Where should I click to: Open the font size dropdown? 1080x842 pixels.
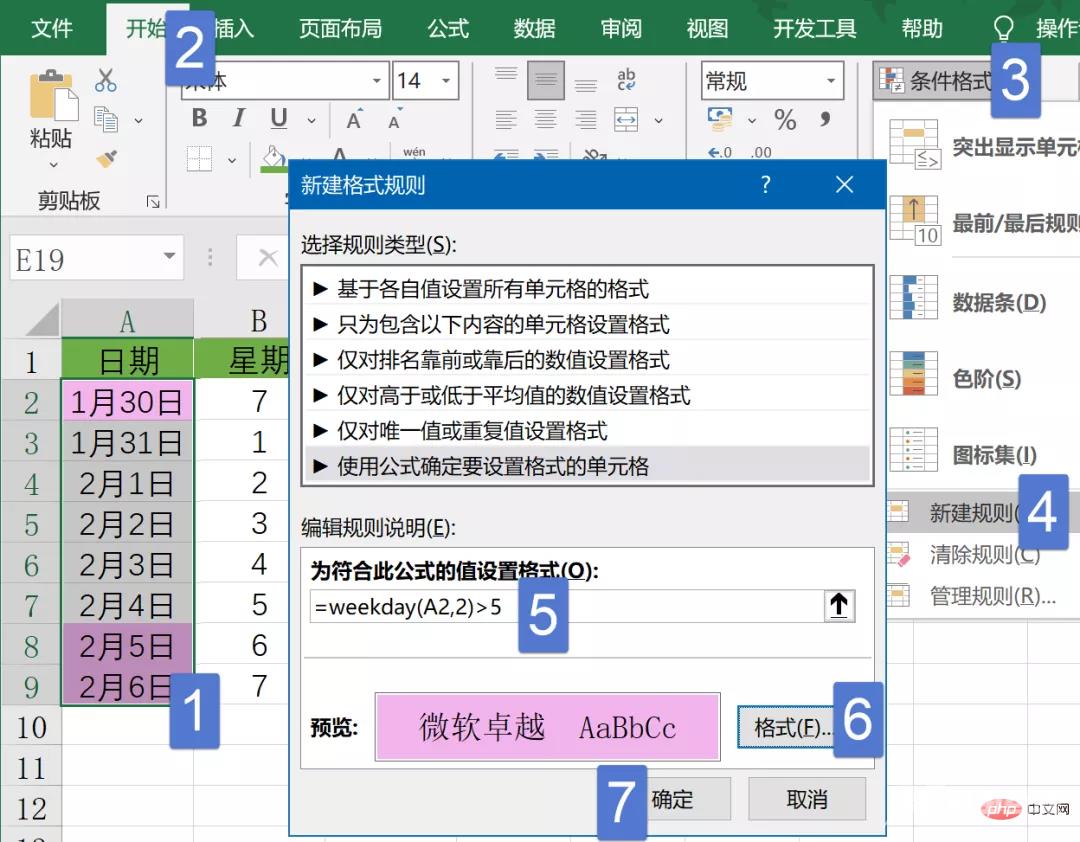445,81
